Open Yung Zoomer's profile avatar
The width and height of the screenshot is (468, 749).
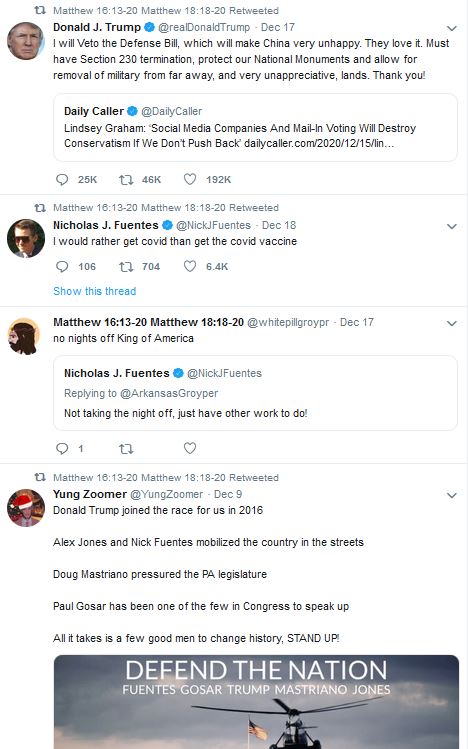26,508
